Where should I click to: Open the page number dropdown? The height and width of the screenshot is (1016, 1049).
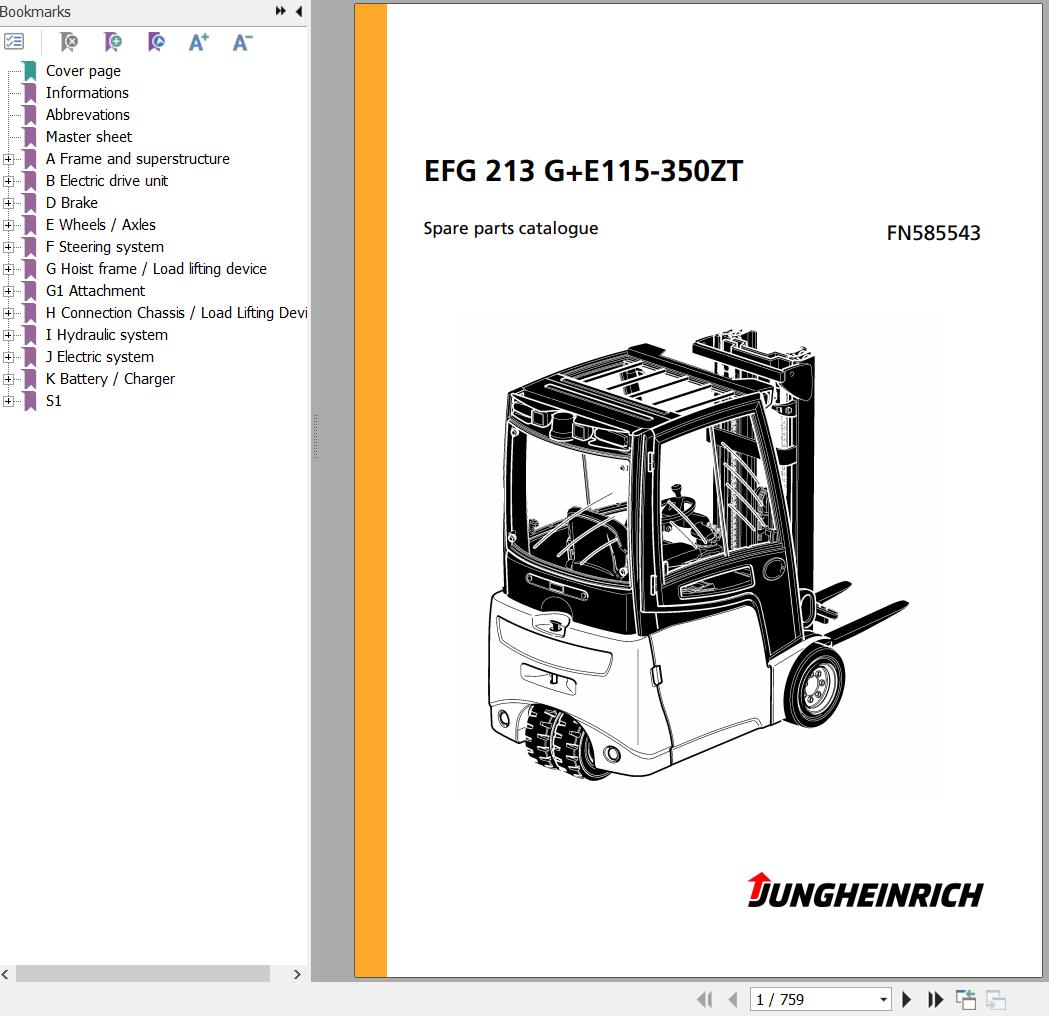[x=883, y=999]
